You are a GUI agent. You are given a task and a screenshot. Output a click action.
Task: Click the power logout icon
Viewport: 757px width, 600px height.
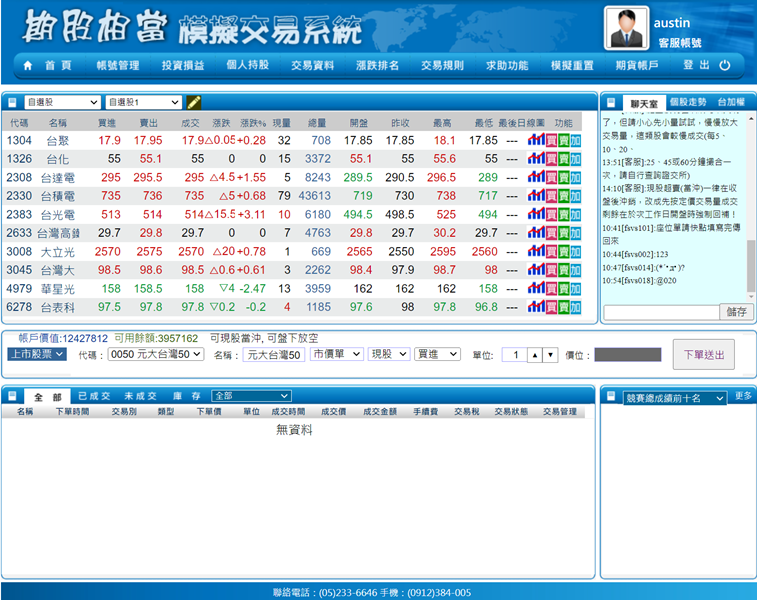(x=725, y=65)
